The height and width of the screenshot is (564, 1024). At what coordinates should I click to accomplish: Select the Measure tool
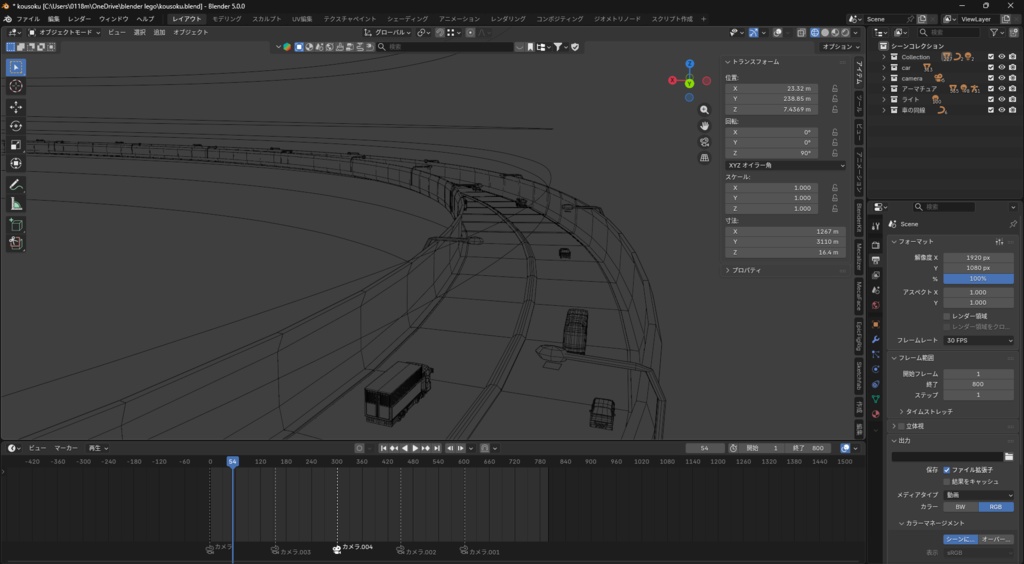coord(16,204)
